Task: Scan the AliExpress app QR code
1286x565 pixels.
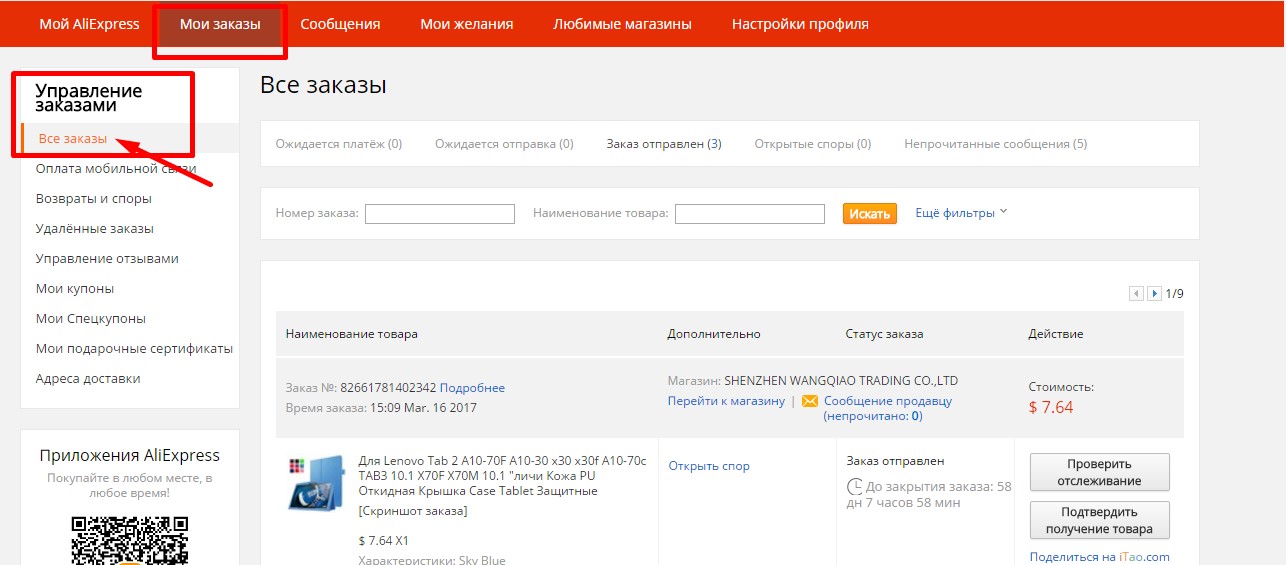Action: tap(130, 540)
